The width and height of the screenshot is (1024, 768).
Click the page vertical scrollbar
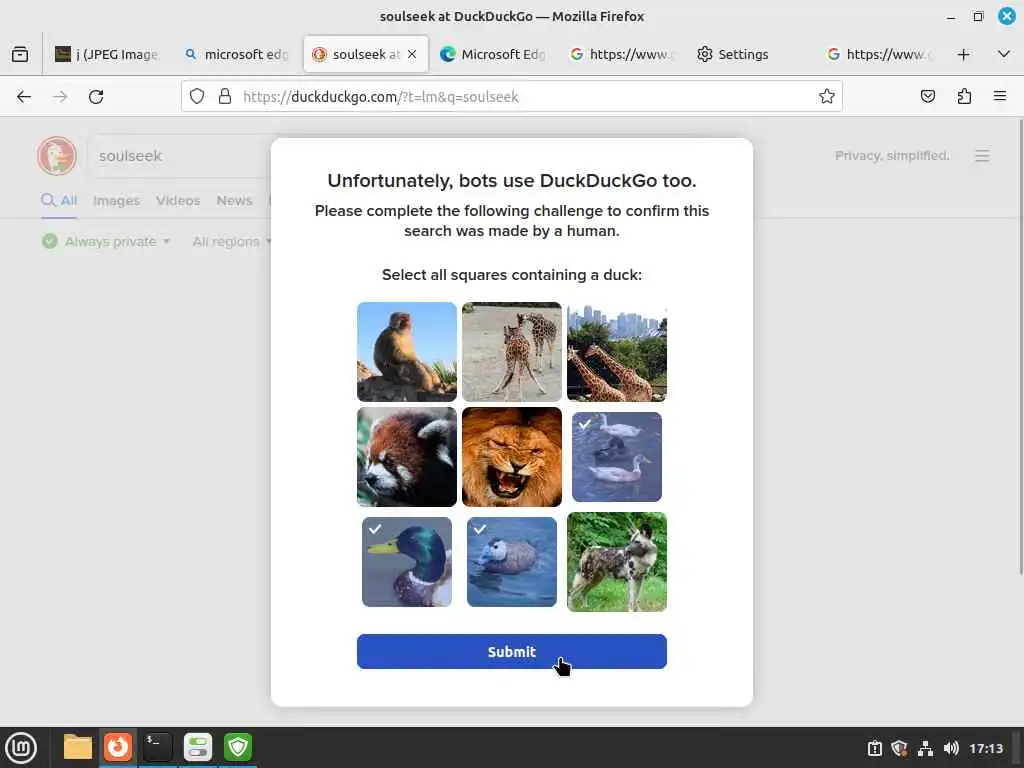click(1020, 346)
